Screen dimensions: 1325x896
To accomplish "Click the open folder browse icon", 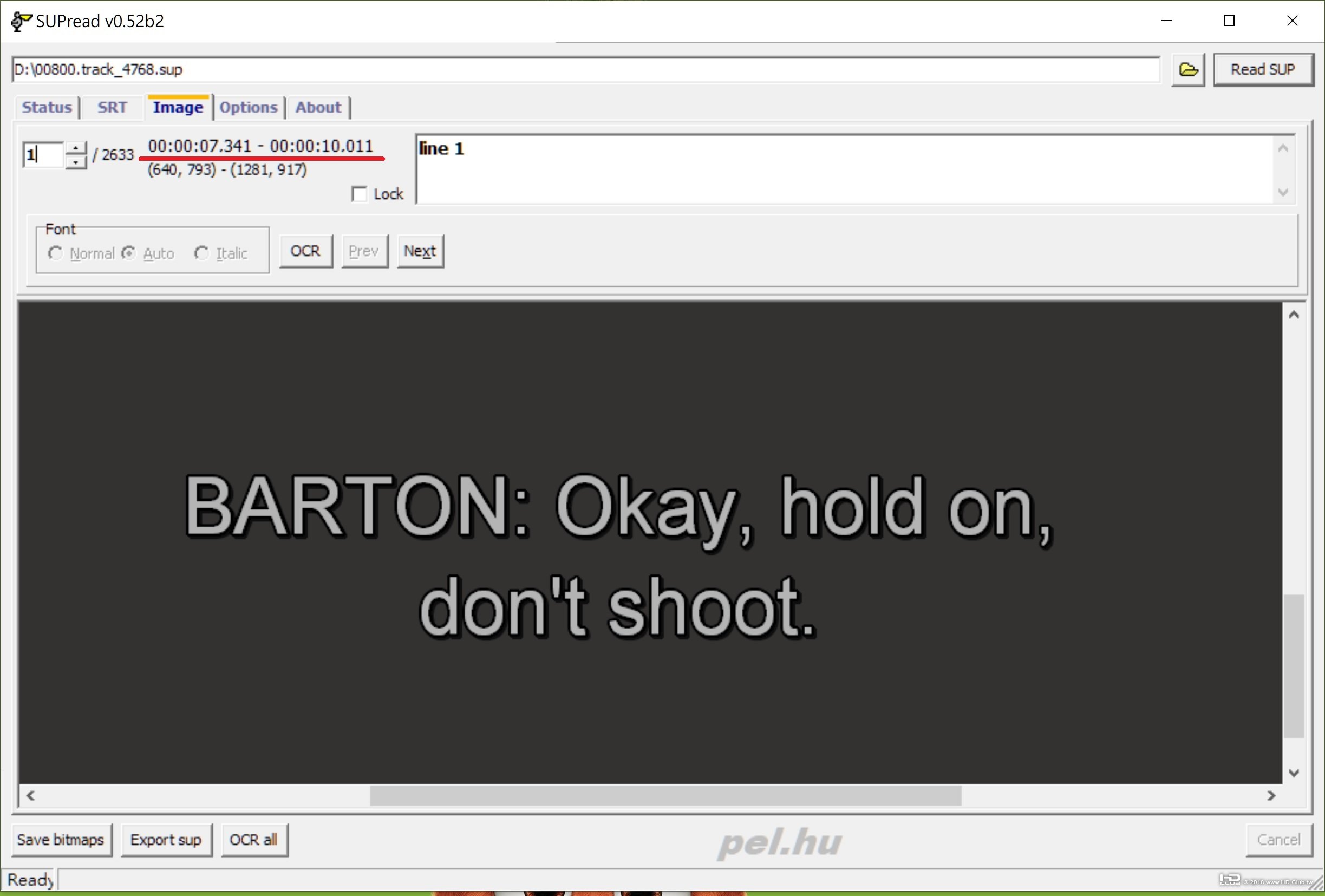I will pyautogui.click(x=1188, y=69).
